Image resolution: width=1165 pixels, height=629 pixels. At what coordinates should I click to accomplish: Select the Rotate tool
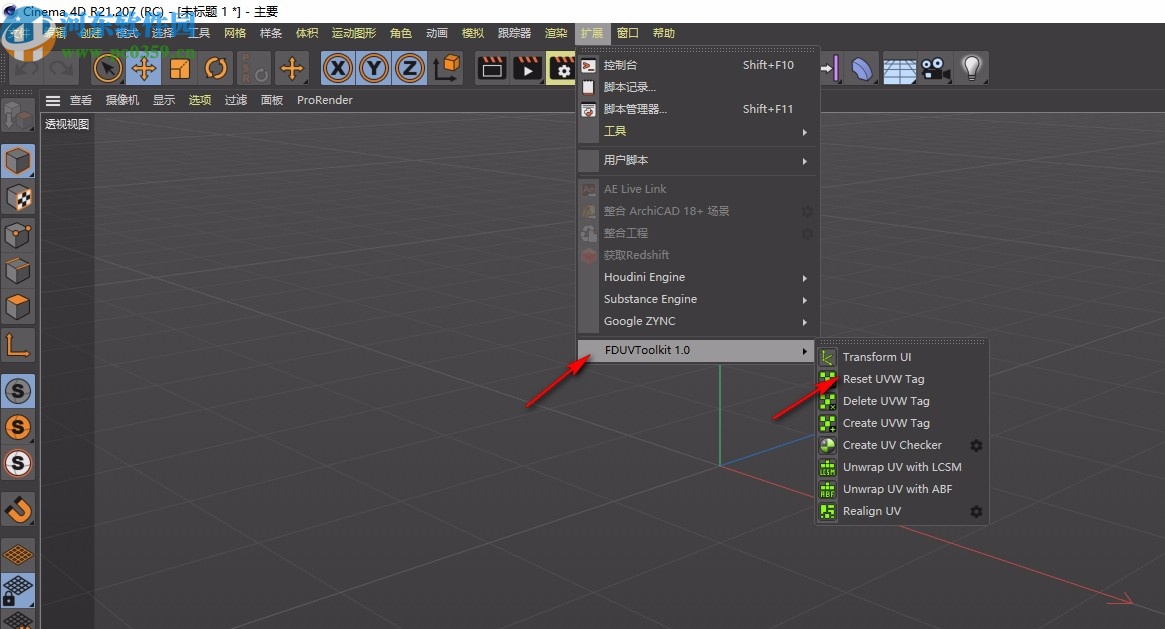(x=216, y=68)
